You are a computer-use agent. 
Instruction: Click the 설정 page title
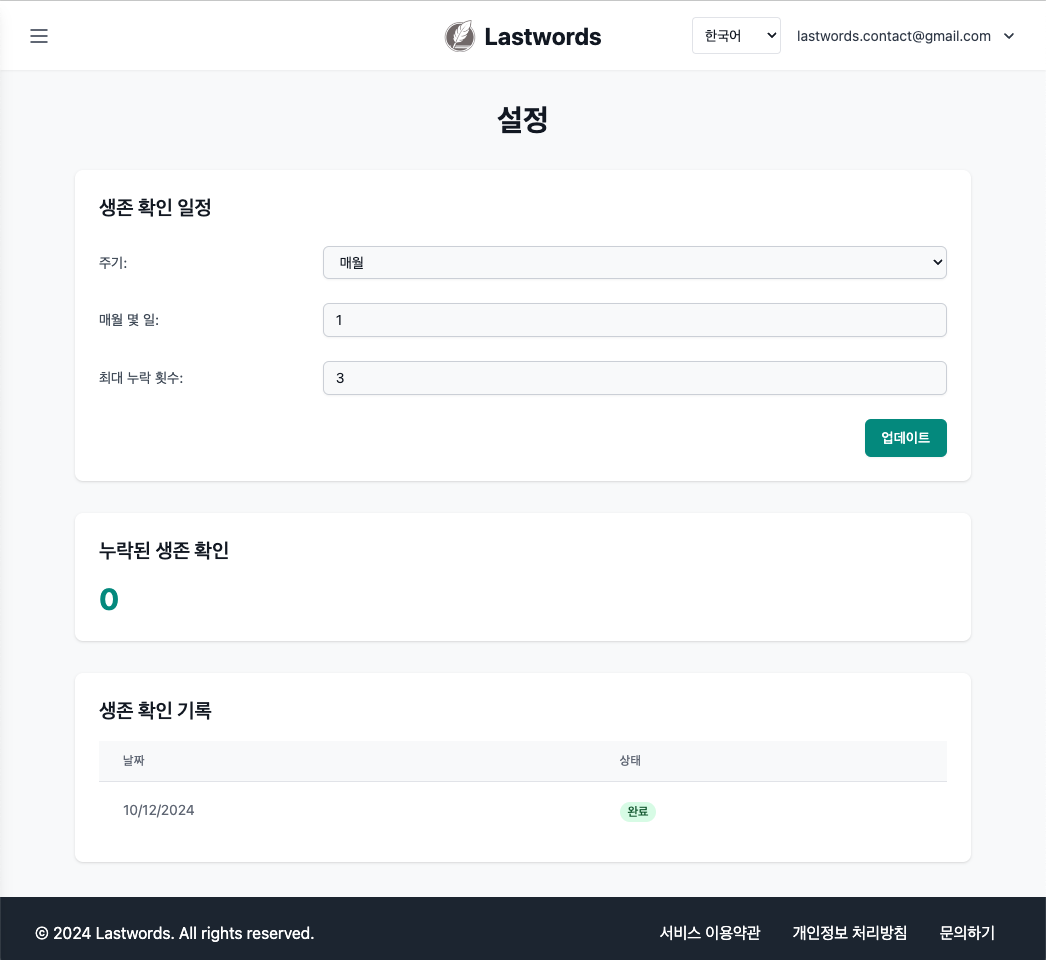[522, 120]
